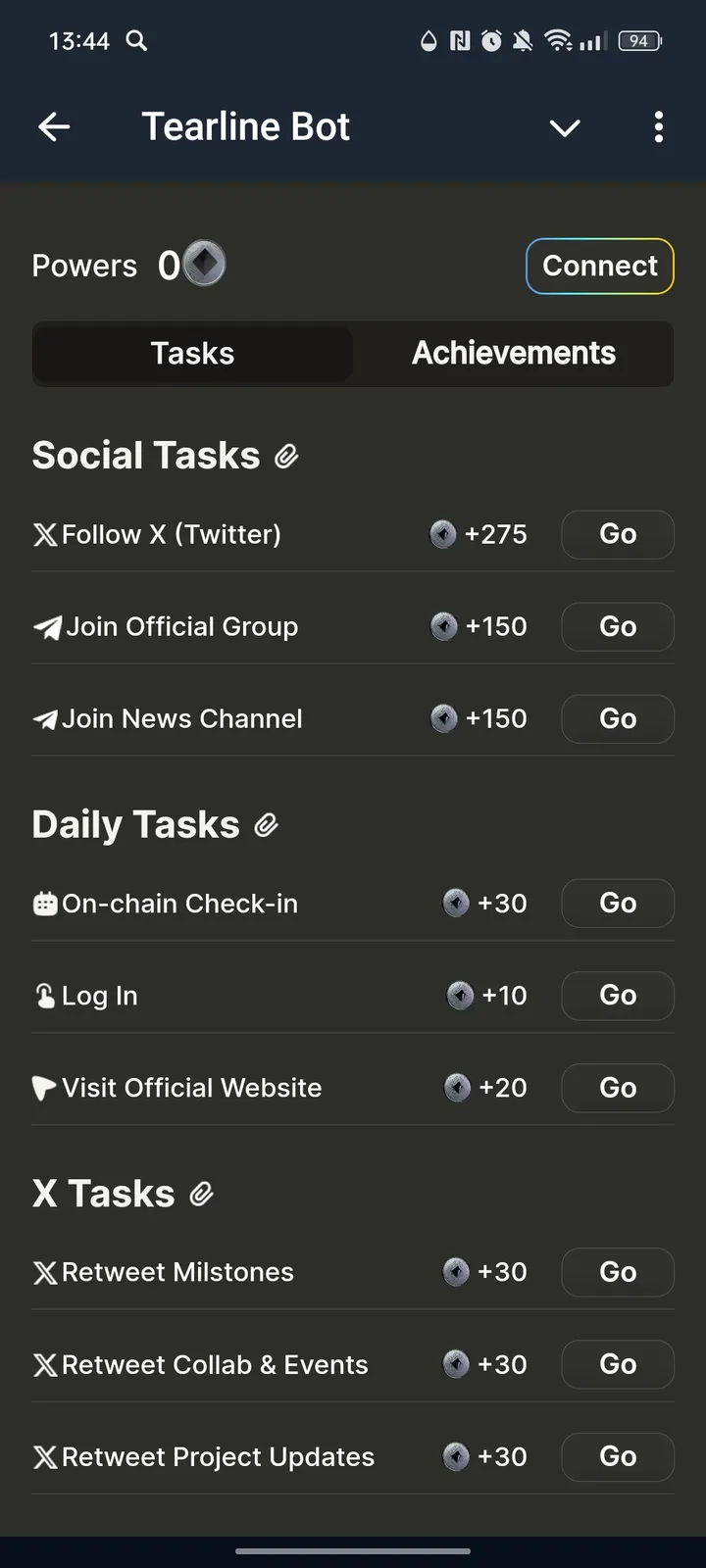Click the paperclip icon next to Daily Tasks
706x1568 pixels.
tap(265, 825)
